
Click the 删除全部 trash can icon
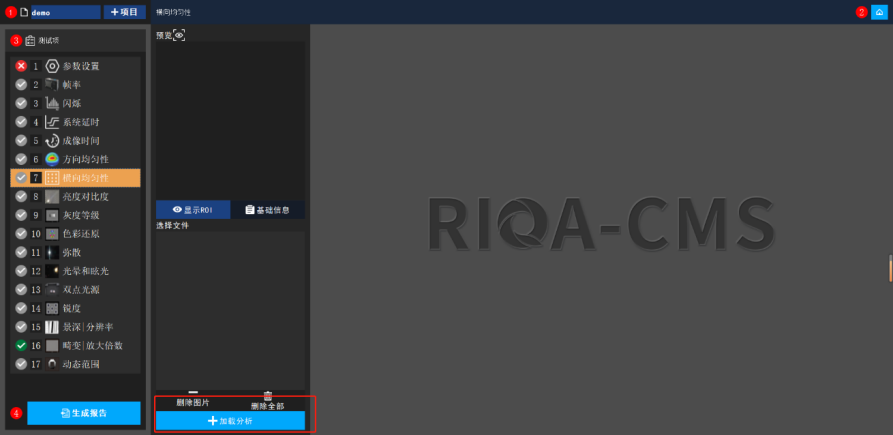(267, 397)
